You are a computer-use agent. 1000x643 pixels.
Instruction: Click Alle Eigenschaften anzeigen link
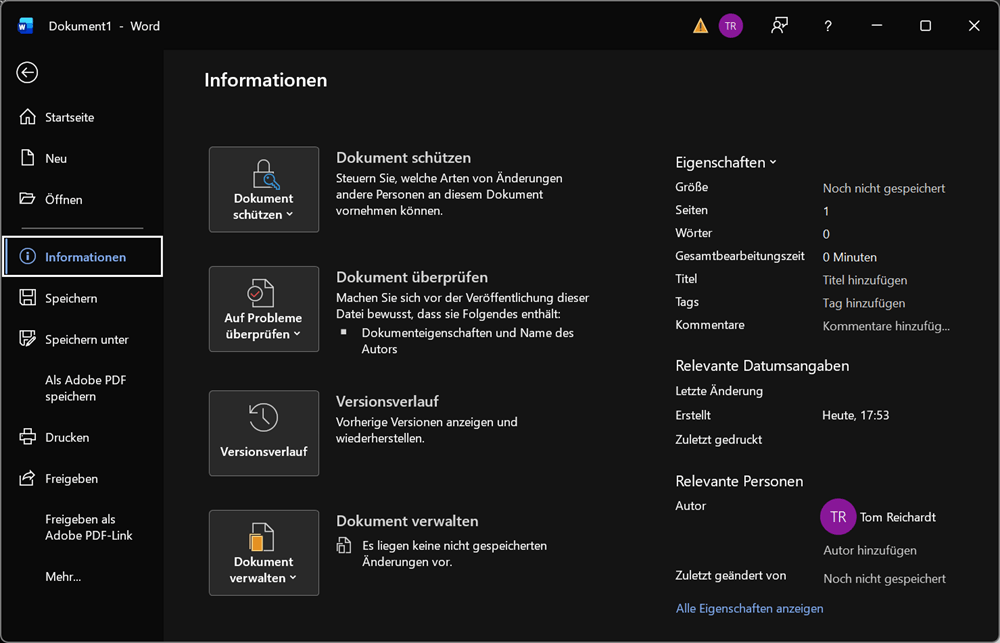(x=749, y=609)
